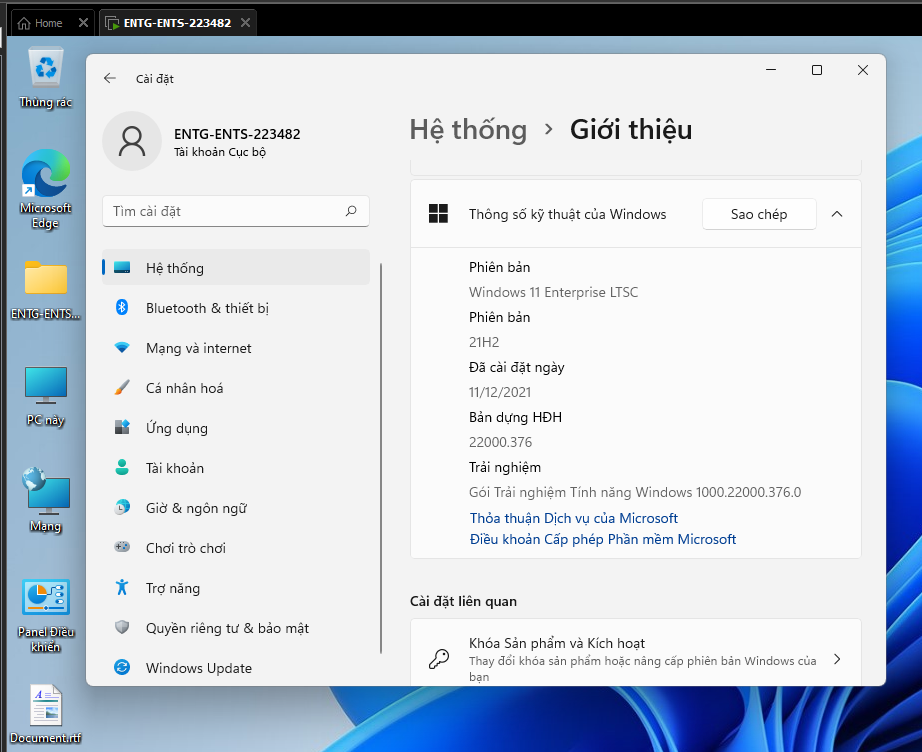922x752 pixels.
Task: Click the shield icon beside Quyền riêng tư
Action: coord(122,627)
